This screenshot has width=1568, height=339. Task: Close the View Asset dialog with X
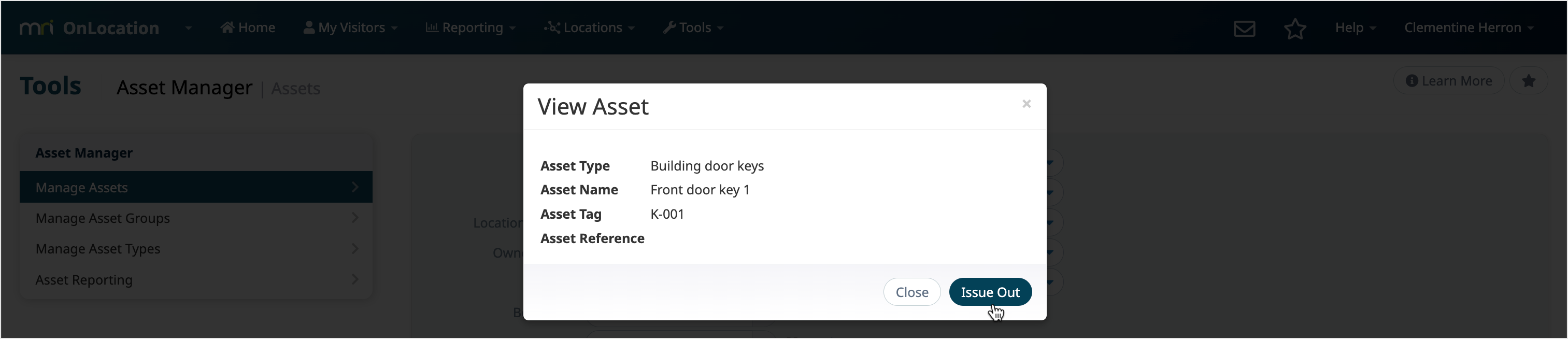coord(1027,104)
